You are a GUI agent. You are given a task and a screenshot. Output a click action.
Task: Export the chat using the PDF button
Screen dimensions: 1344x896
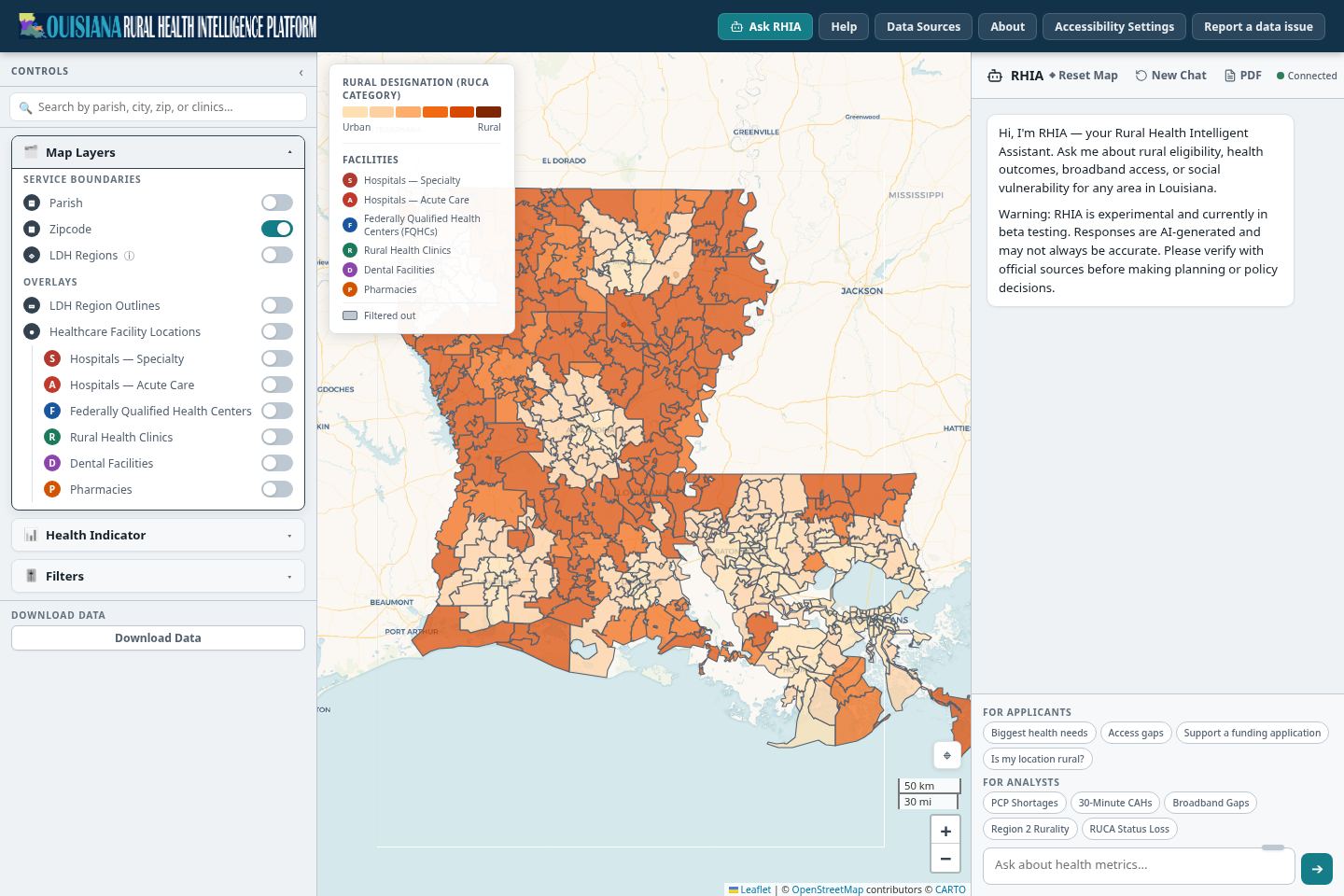[1243, 76]
